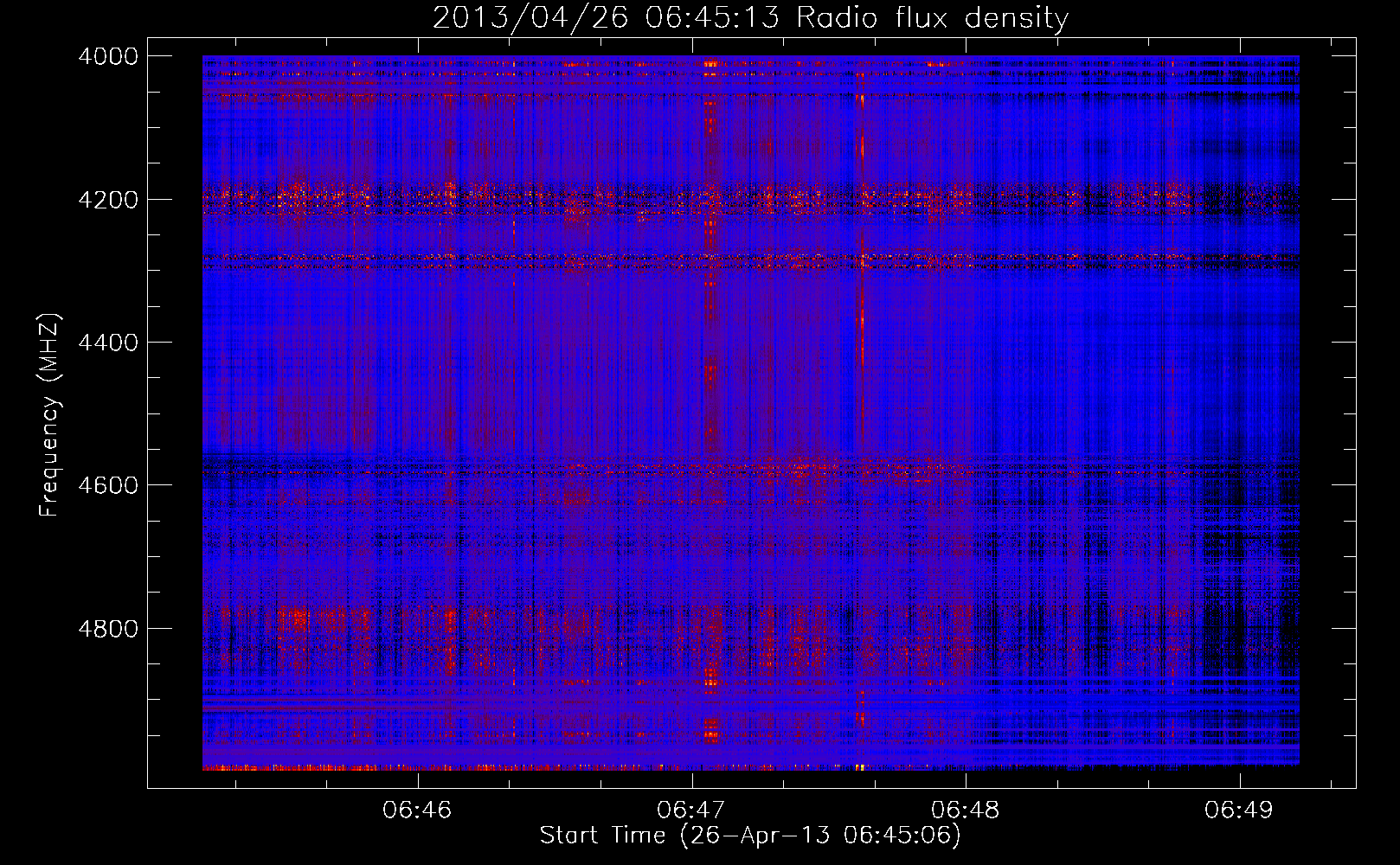The width and height of the screenshot is (1400, 865).
Task: Select the 4800 frequency axis label
Action: pyautogui.click(x=108, y=628)
